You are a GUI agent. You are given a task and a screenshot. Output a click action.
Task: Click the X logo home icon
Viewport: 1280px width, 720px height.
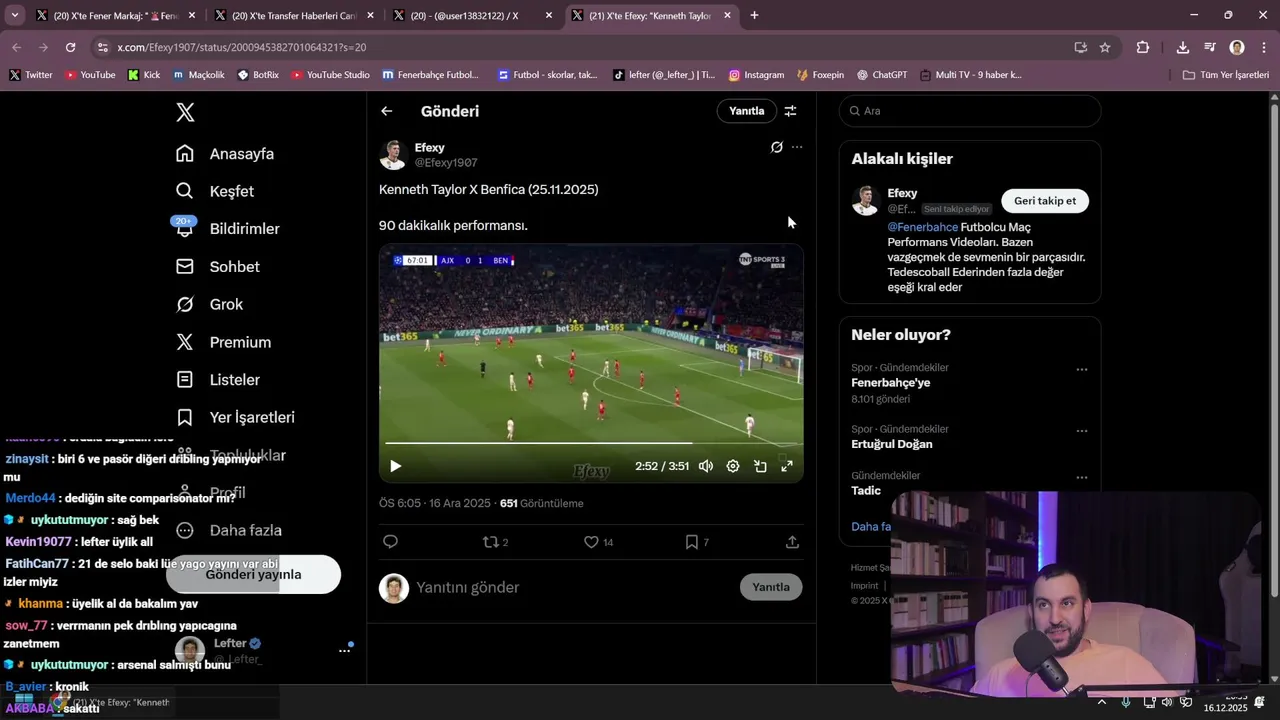tap(185, 112)
